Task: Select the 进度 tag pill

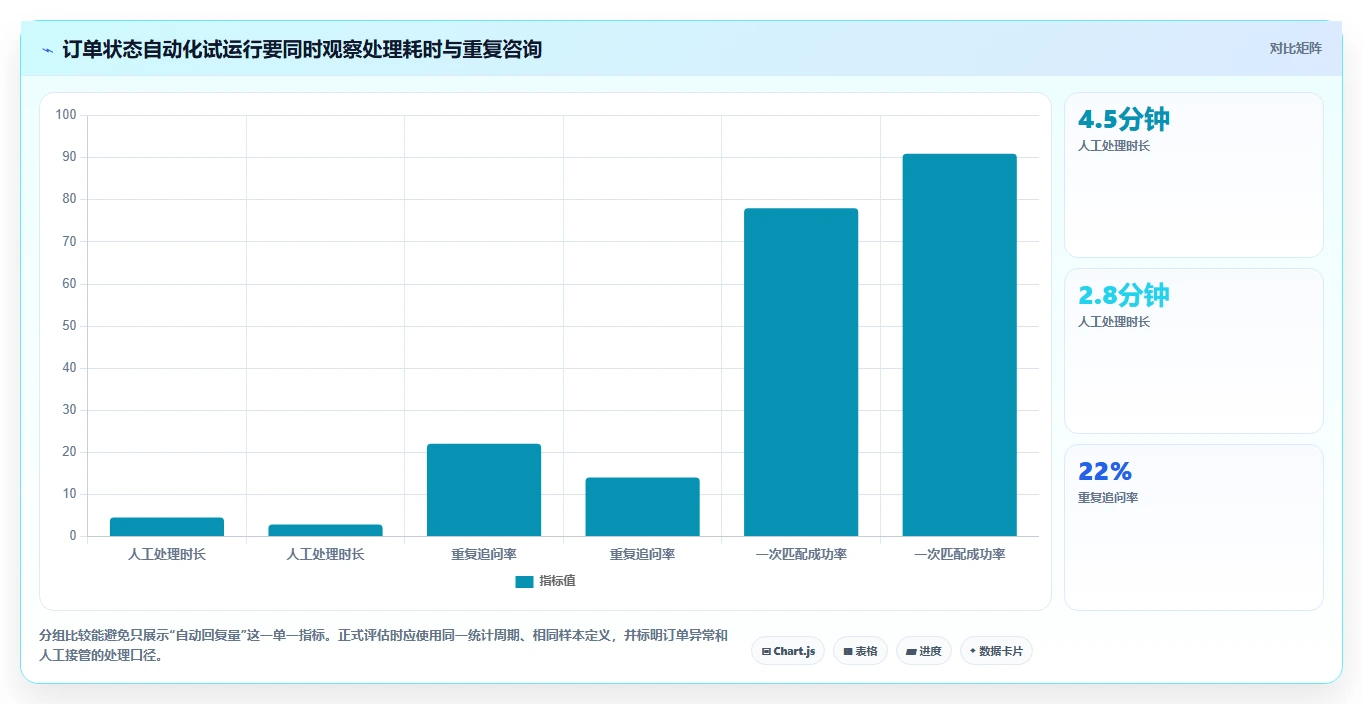Action: [923, 651]
